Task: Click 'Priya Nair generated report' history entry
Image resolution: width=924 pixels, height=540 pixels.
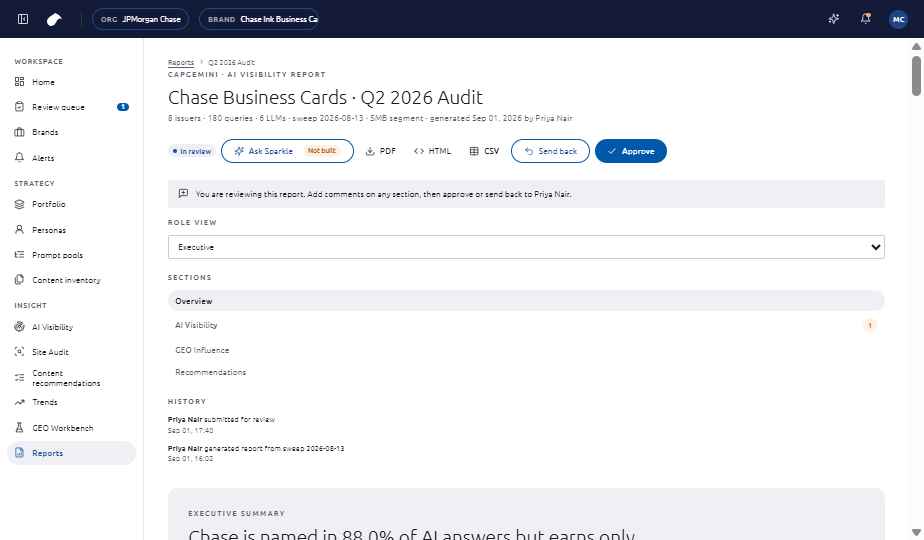Action: pos(256,453)
